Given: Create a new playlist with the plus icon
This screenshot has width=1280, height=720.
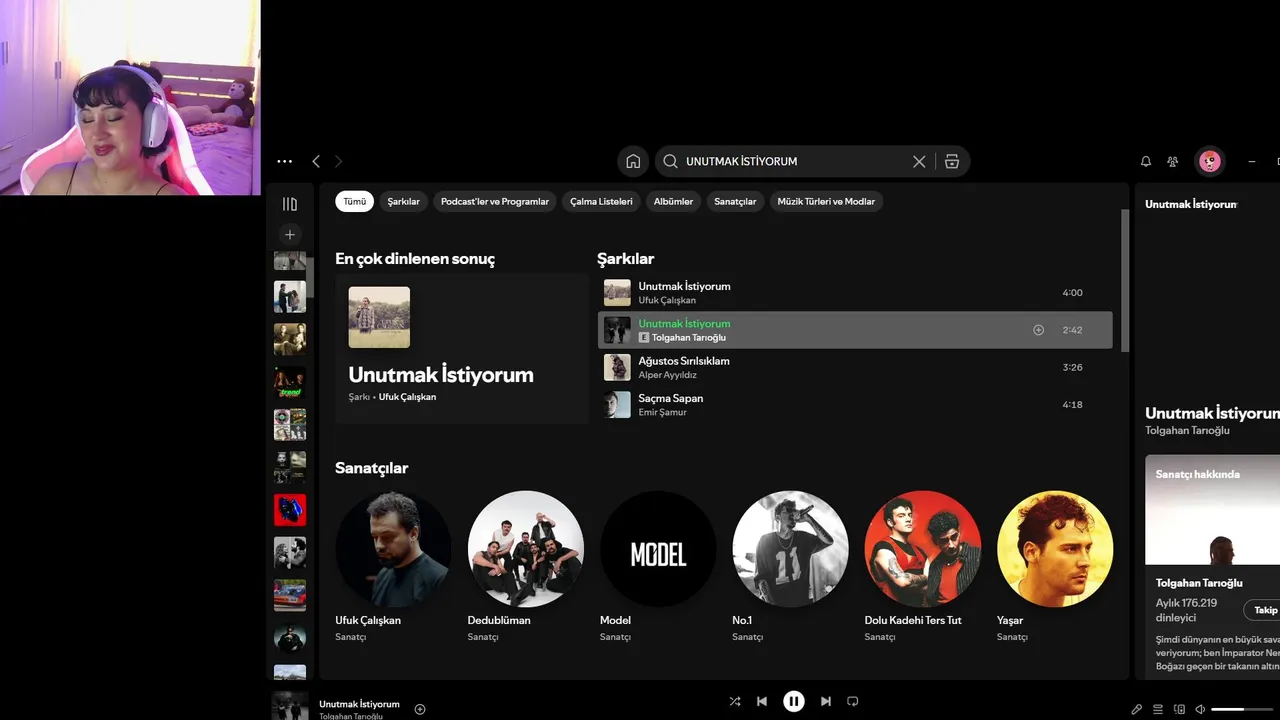Looking at the screenshot, I should coord(290,234).
